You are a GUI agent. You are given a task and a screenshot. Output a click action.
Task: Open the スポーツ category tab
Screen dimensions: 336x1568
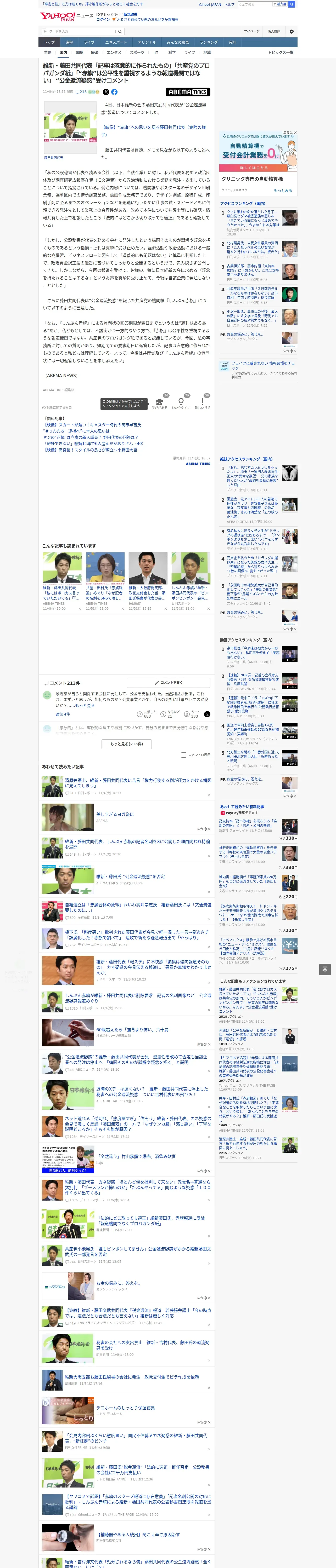(x=137, y=52)
